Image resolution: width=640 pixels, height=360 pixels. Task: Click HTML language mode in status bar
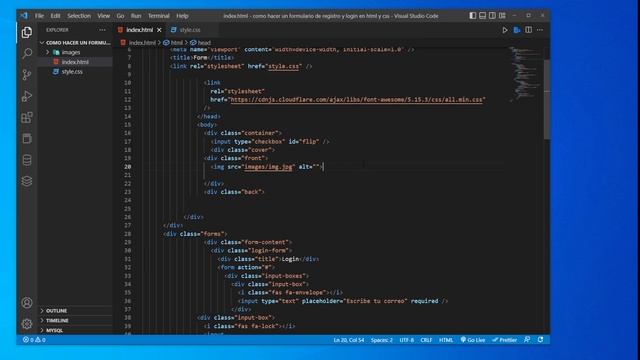click(446, 340)
